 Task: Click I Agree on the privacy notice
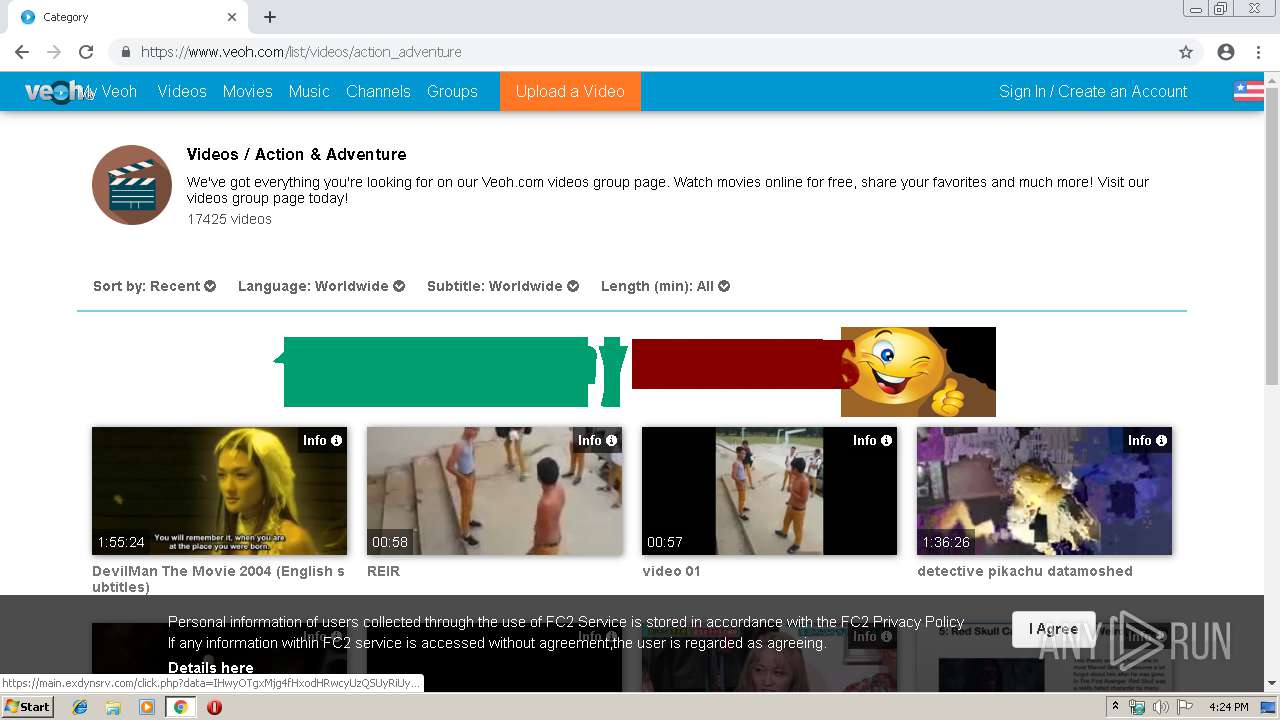(x=1054, y=629)
